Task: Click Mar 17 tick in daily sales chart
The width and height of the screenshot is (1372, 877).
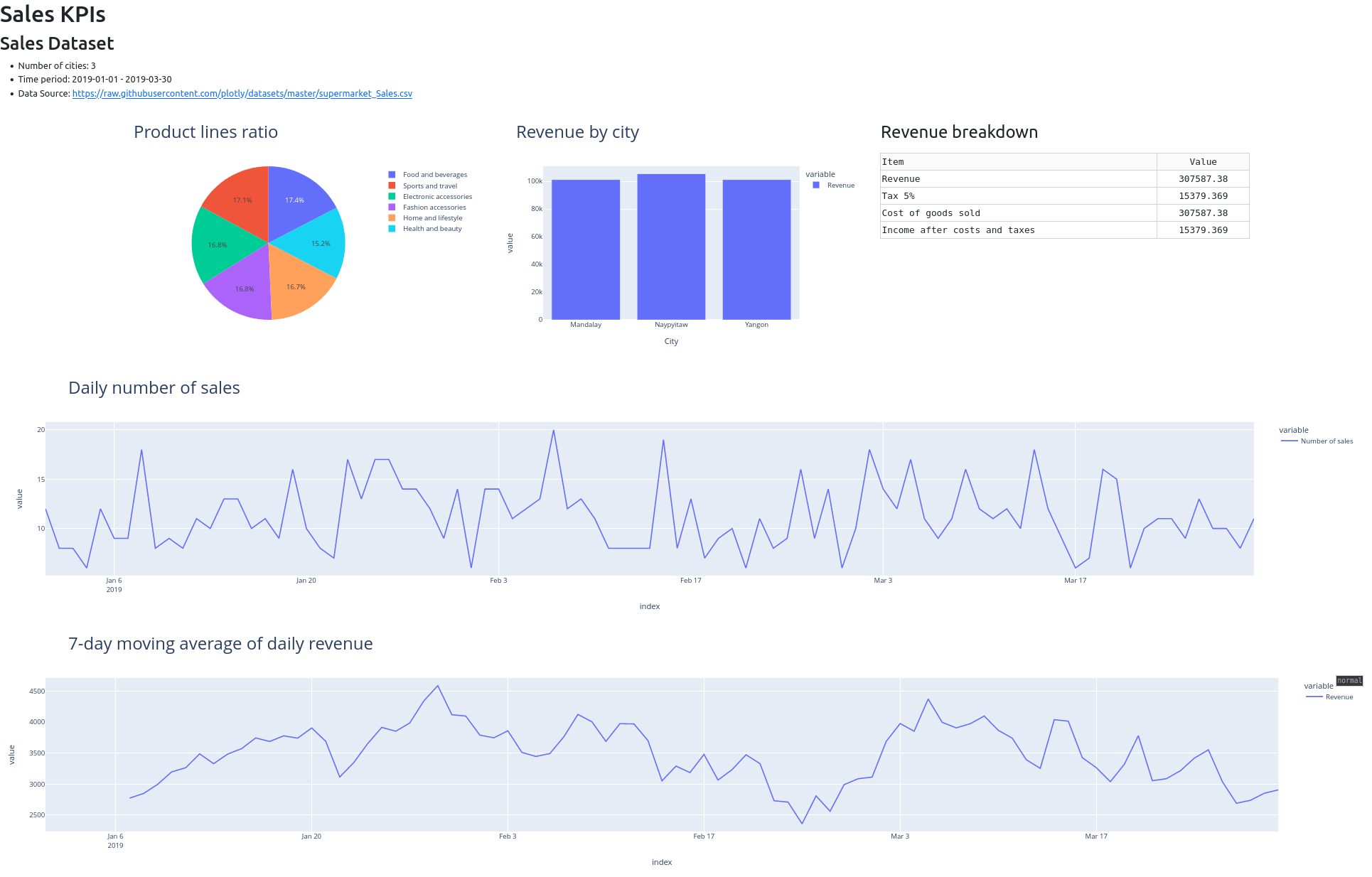Action: pos(1075,581)
